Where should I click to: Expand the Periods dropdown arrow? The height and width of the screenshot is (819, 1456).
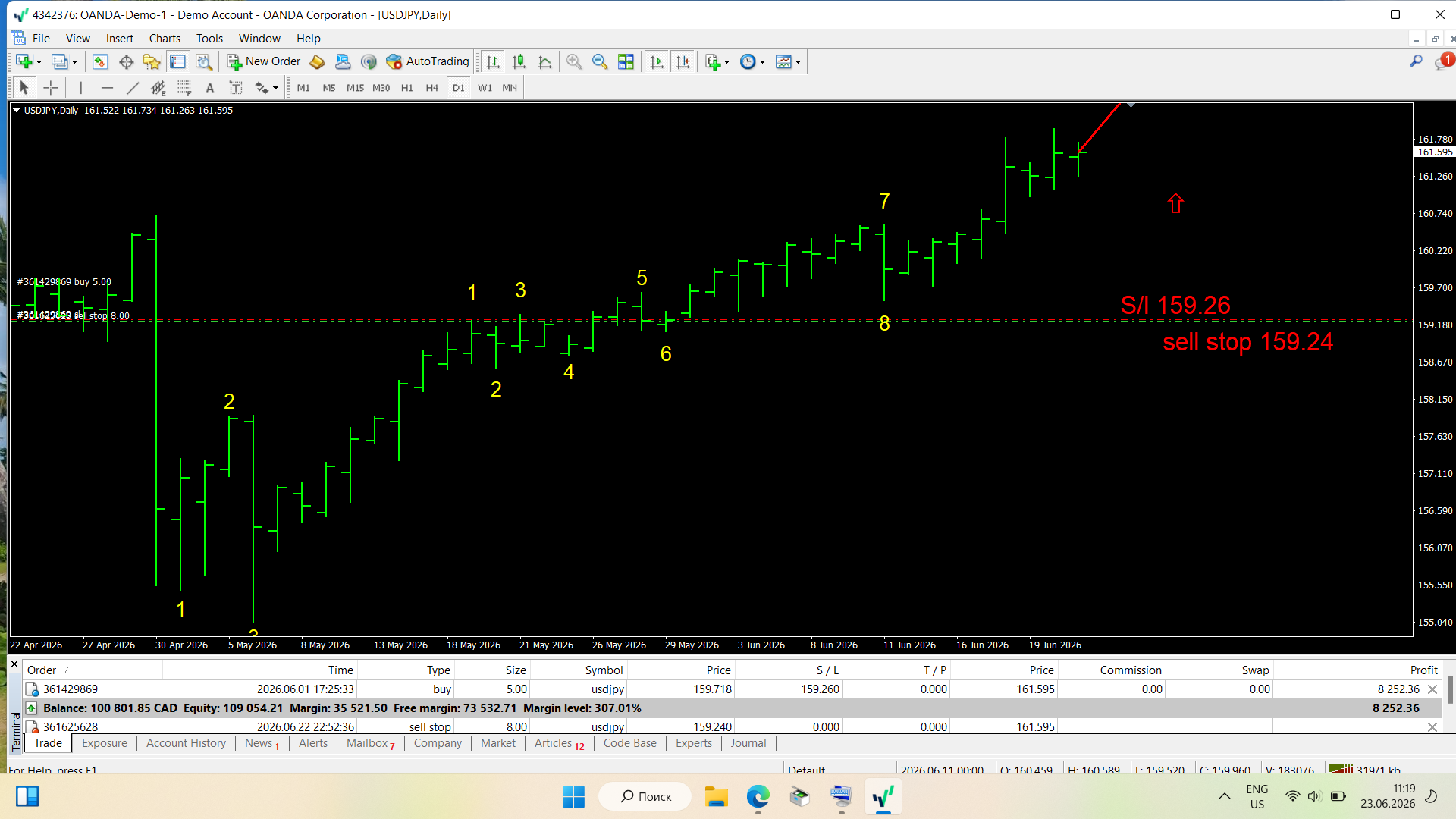(762, 62)
